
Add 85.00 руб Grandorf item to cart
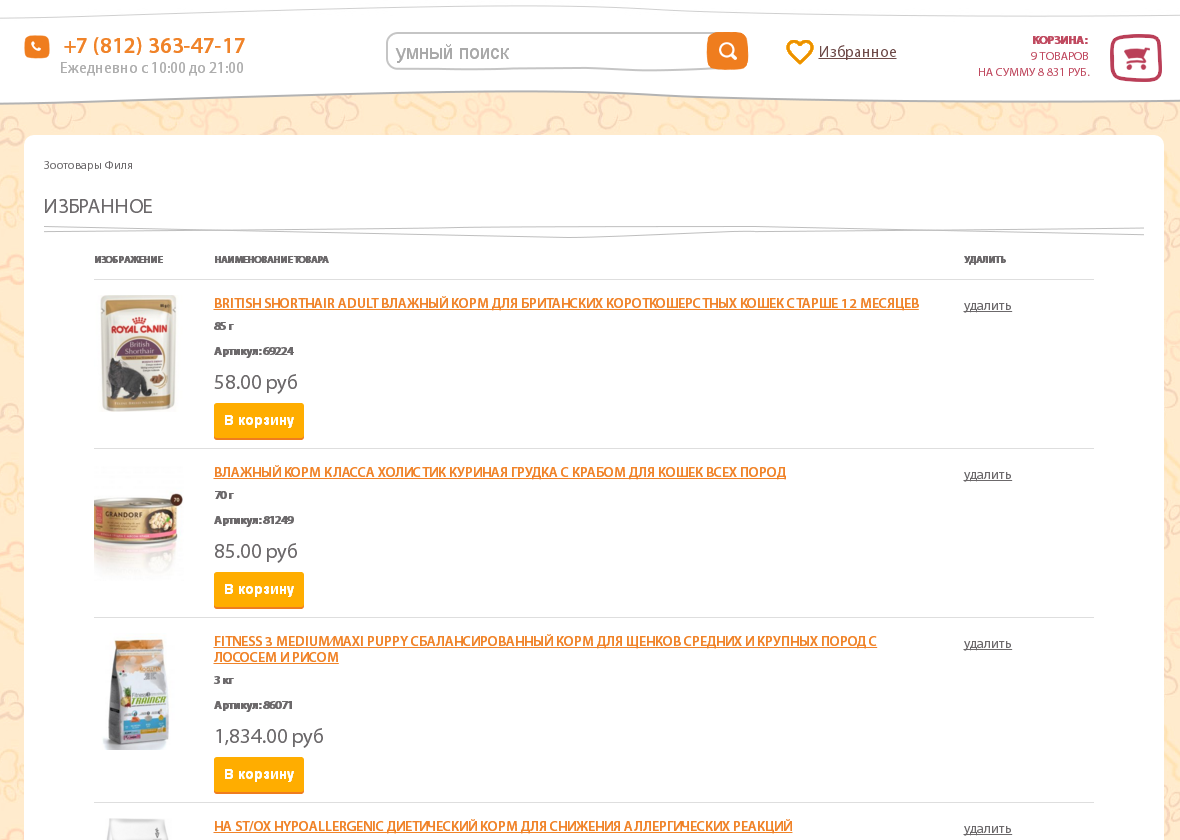(259, 590)
